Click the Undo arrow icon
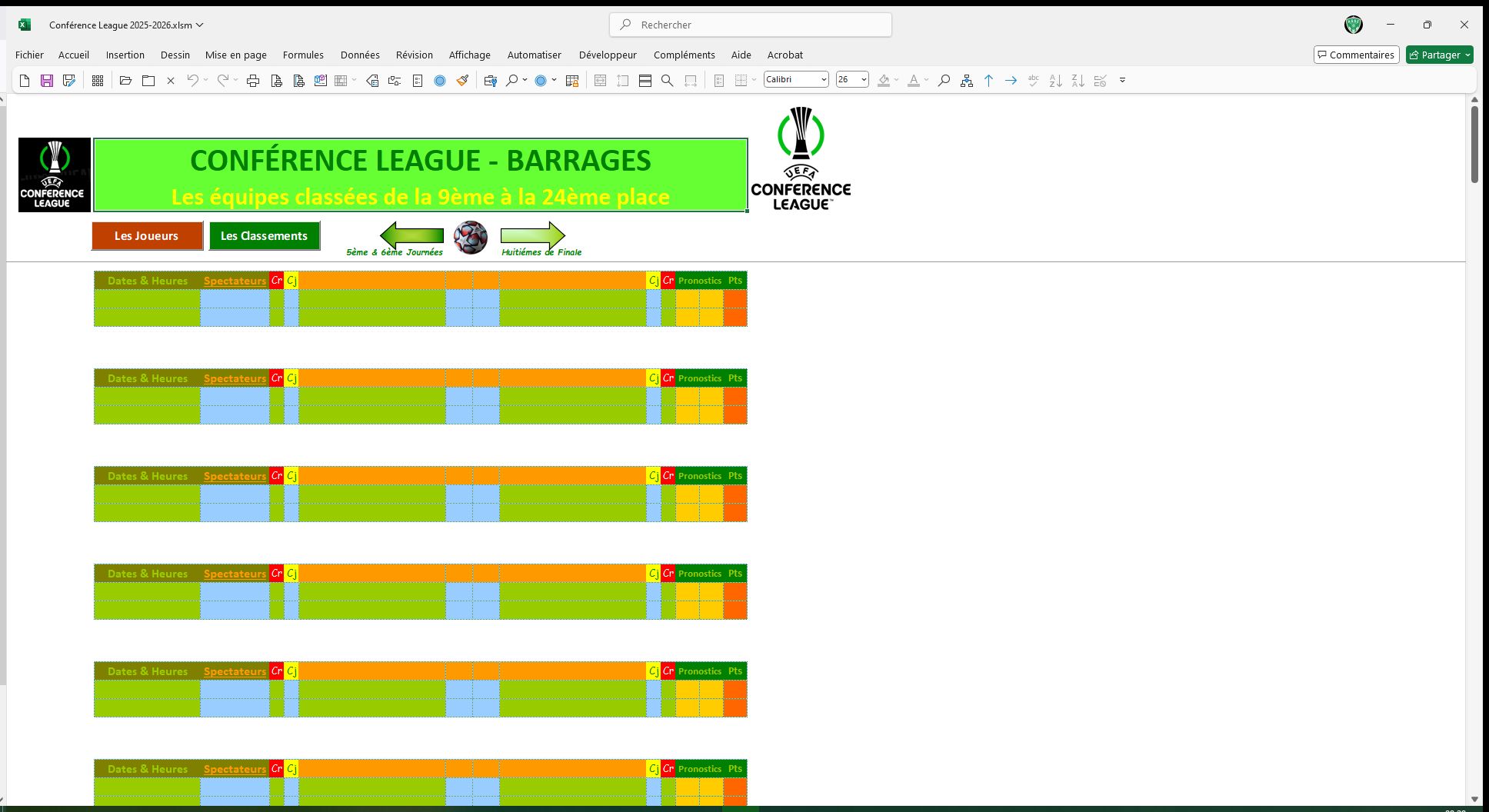Image resolution: width=1489 pixels, height=812 pixels. click(x=192, y=81)
